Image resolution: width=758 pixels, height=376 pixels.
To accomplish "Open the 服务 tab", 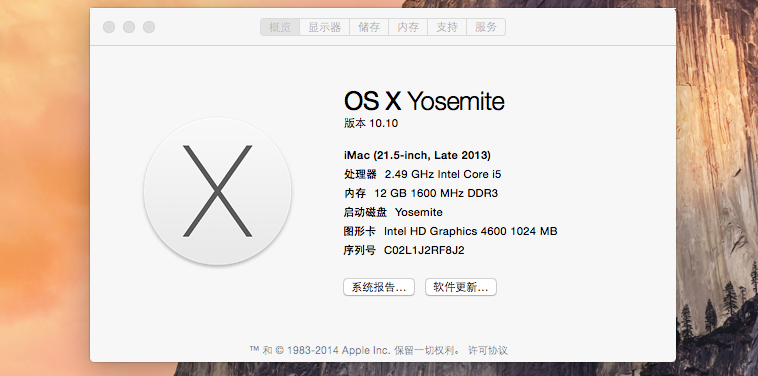I will (486, 27).
